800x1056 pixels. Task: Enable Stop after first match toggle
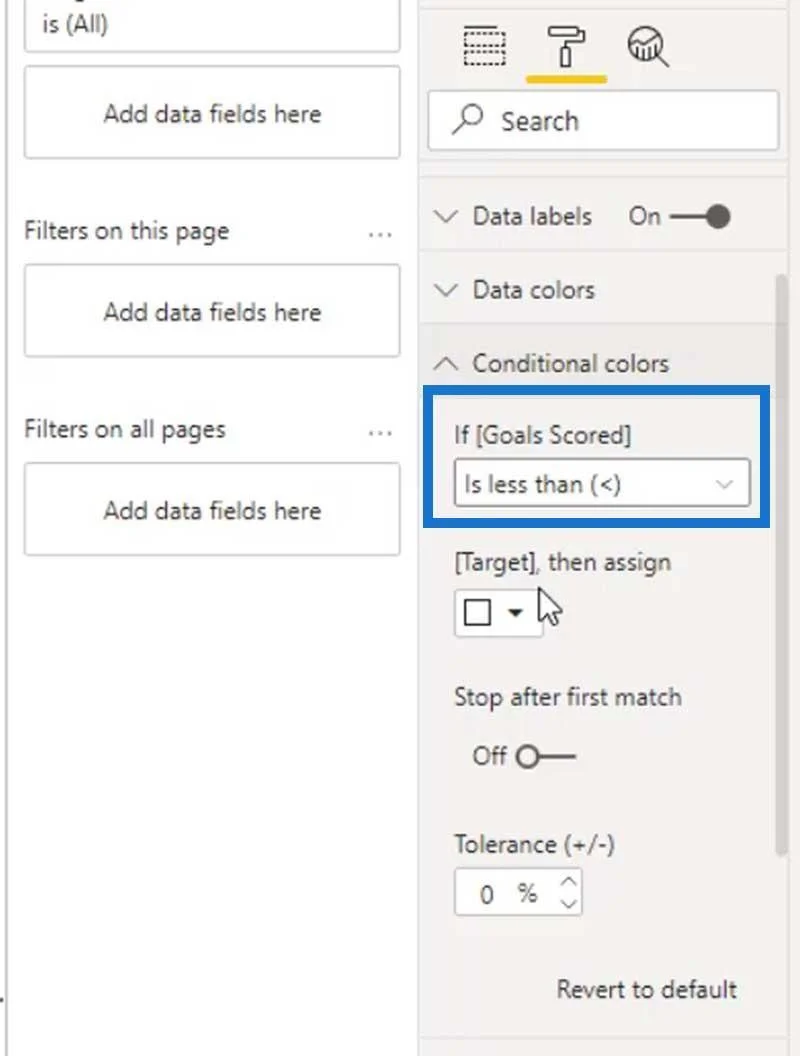pos(545,756)
